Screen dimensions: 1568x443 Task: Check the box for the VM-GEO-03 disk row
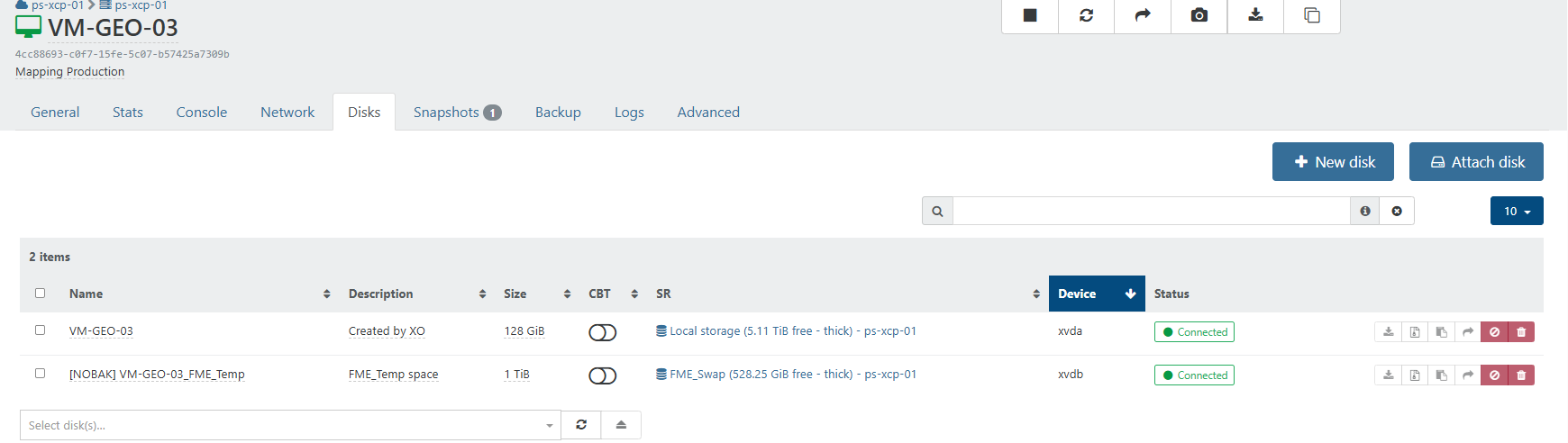[x=40, y=330]
